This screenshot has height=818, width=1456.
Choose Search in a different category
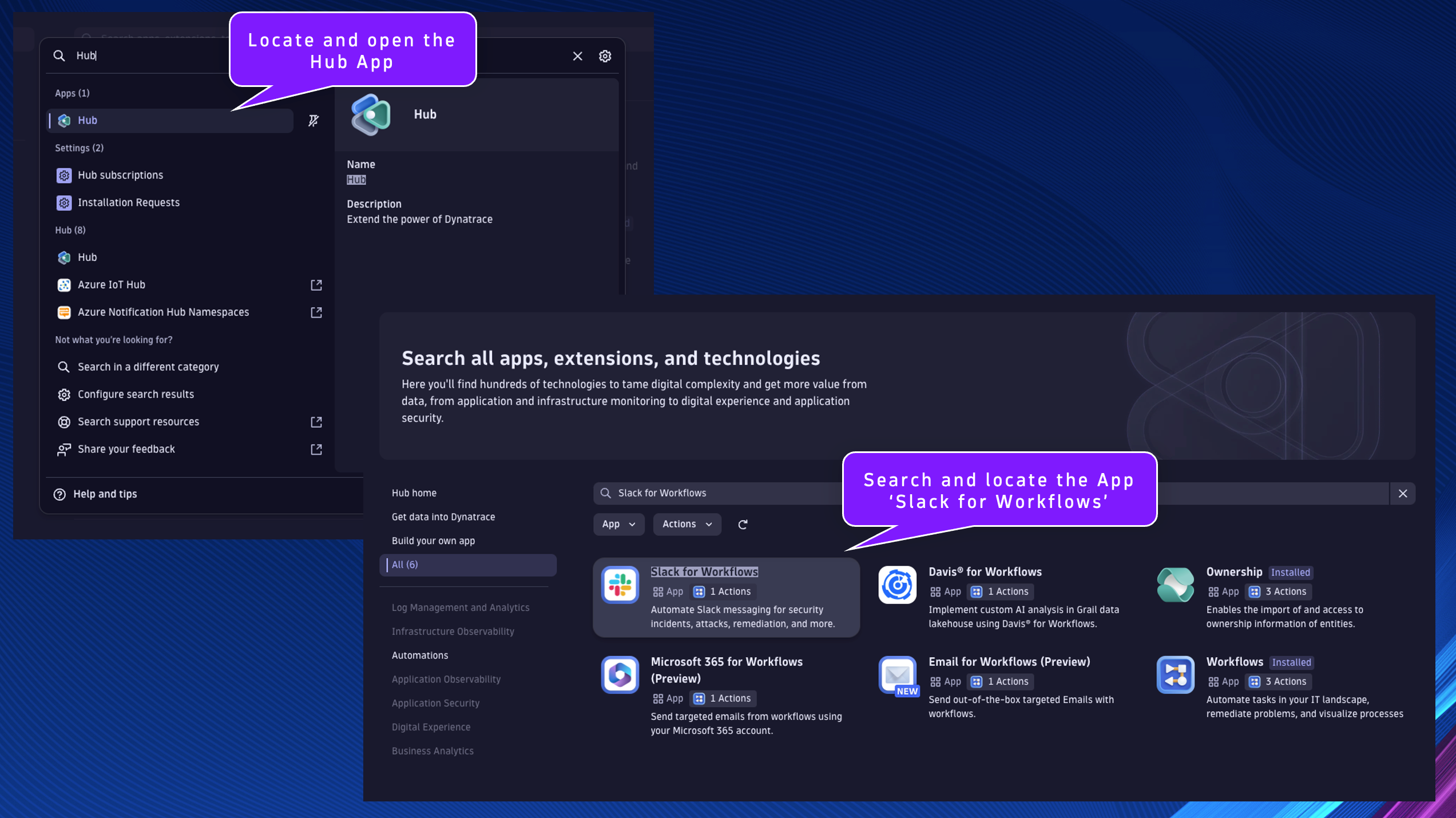[x=148, y=367]
